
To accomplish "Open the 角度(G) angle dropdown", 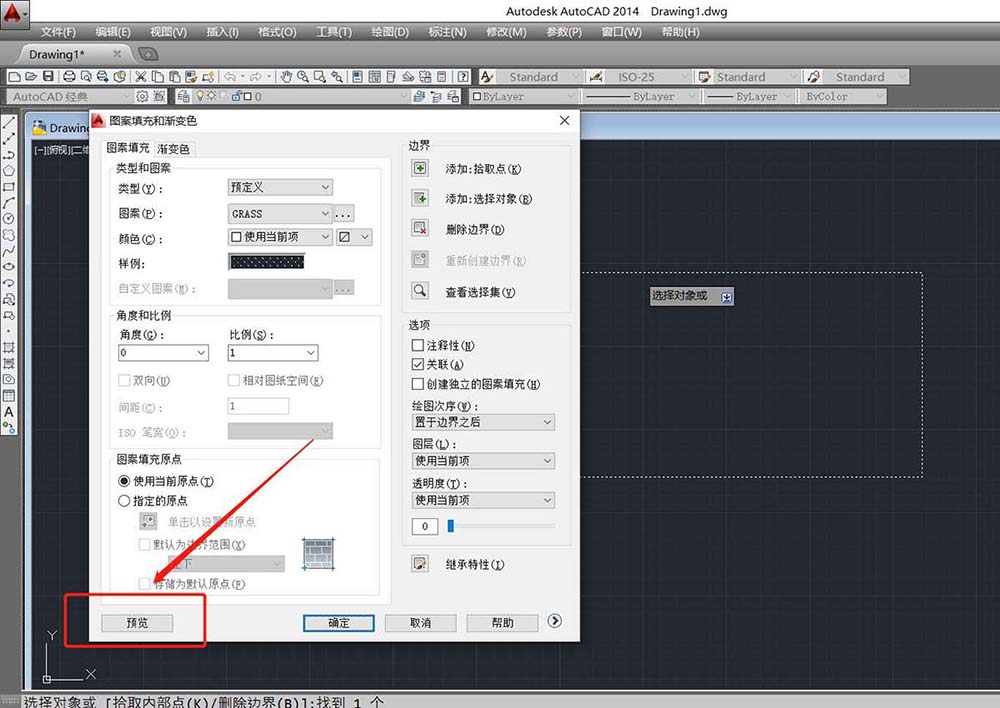I will point(163,353).
